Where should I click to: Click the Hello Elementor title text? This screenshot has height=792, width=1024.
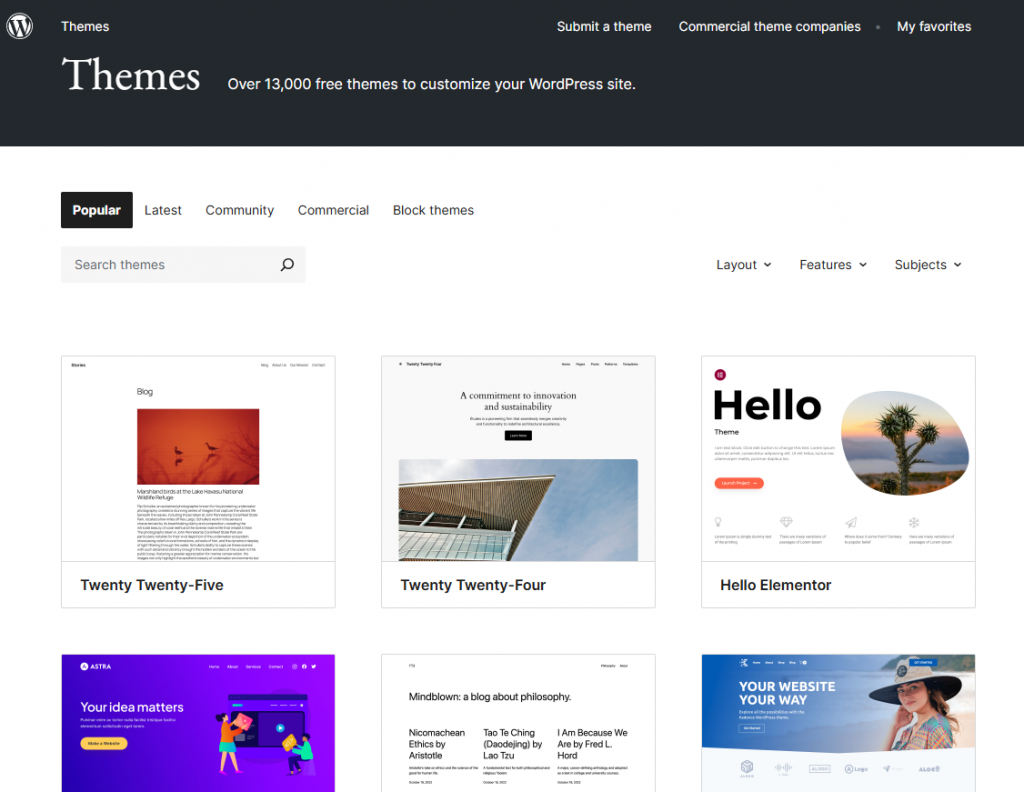pos(775,585)
